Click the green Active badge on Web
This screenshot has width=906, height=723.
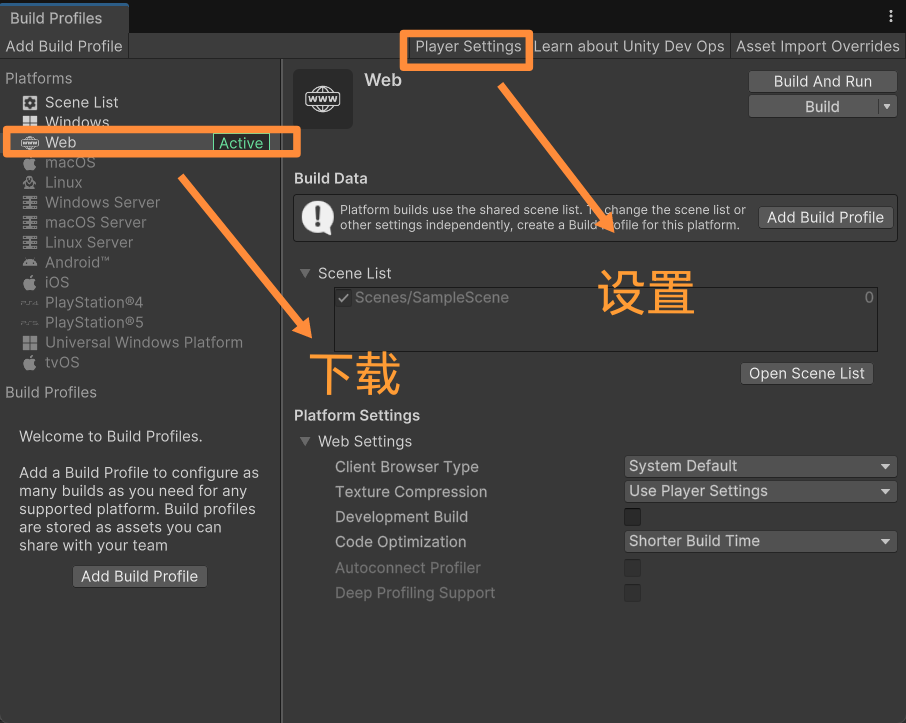coord(242,143)
